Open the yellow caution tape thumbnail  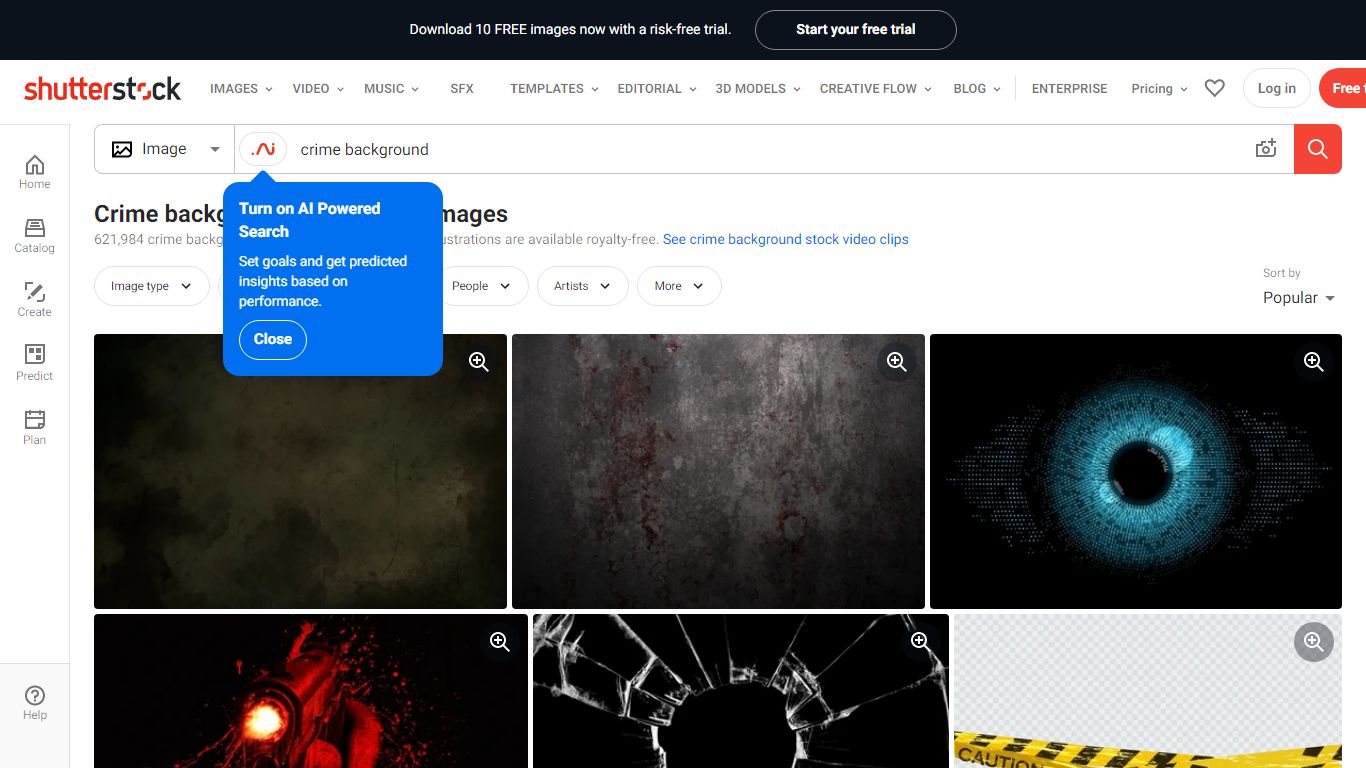[x=1148, y=691]
